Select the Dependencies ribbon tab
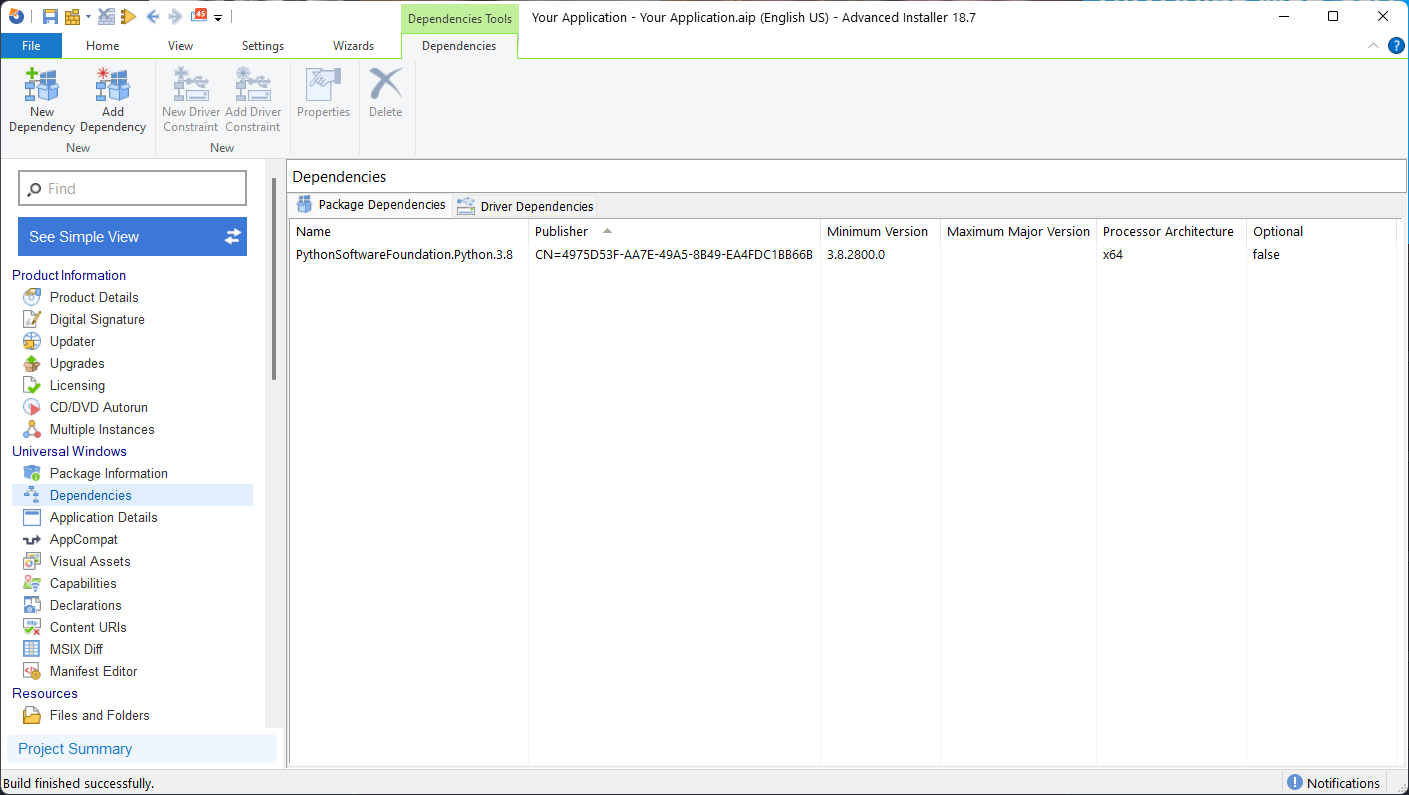1409x795 pixels. pos(459,46)
